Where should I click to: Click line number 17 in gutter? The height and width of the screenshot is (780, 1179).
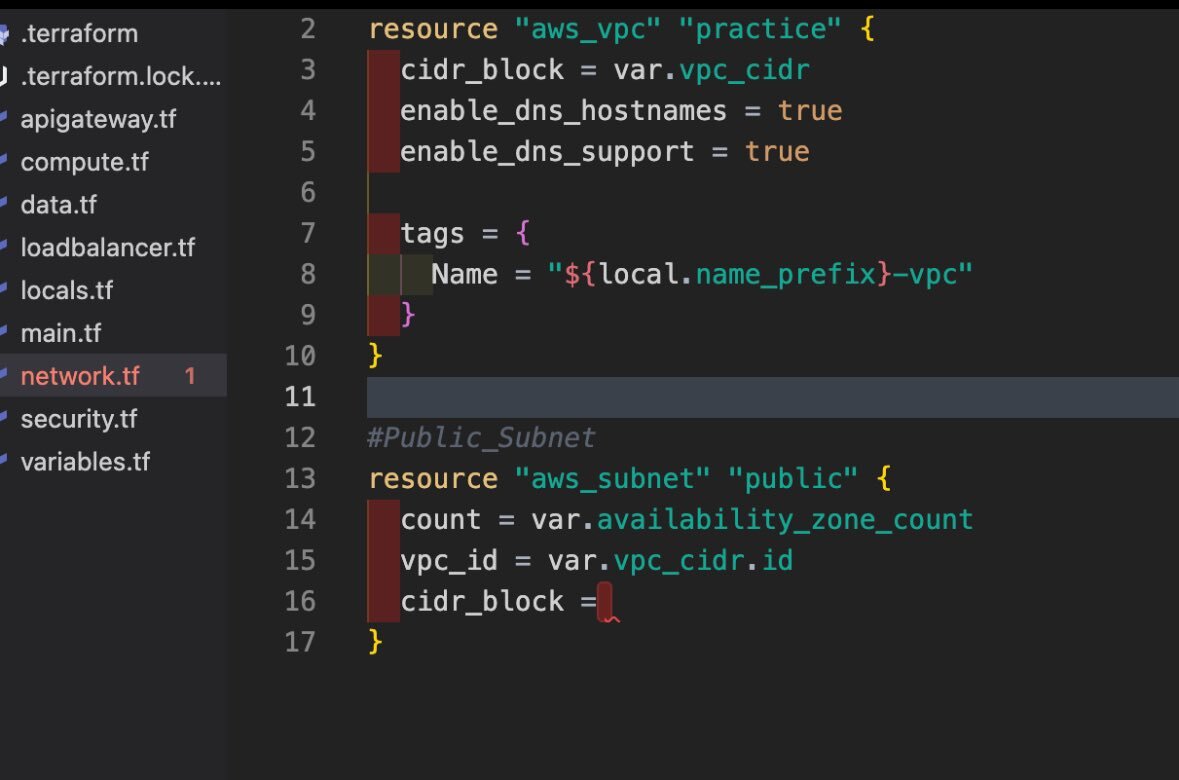tap(300, 642)
